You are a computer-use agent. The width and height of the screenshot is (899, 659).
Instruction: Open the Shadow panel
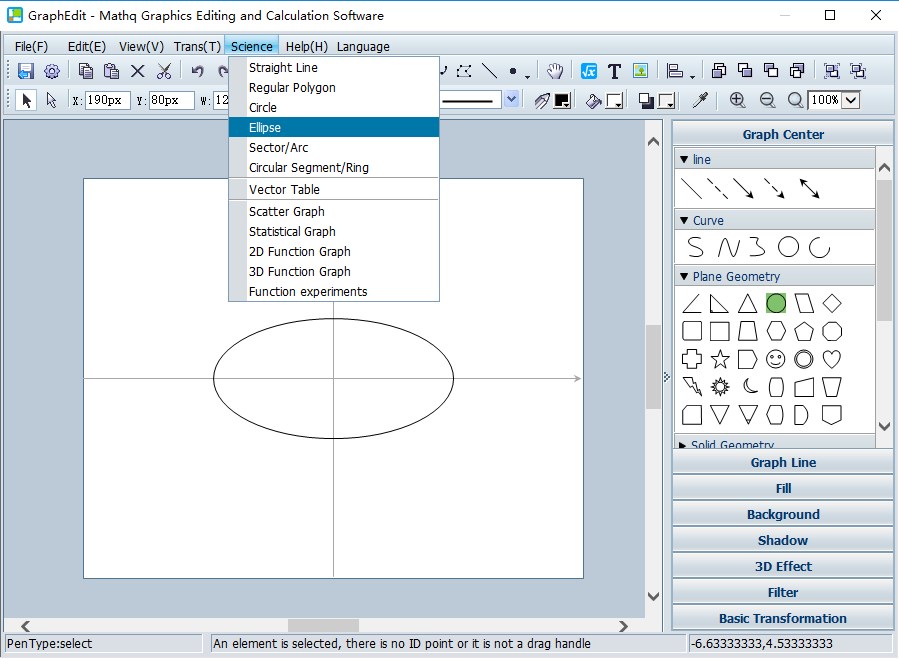(783, 540)
